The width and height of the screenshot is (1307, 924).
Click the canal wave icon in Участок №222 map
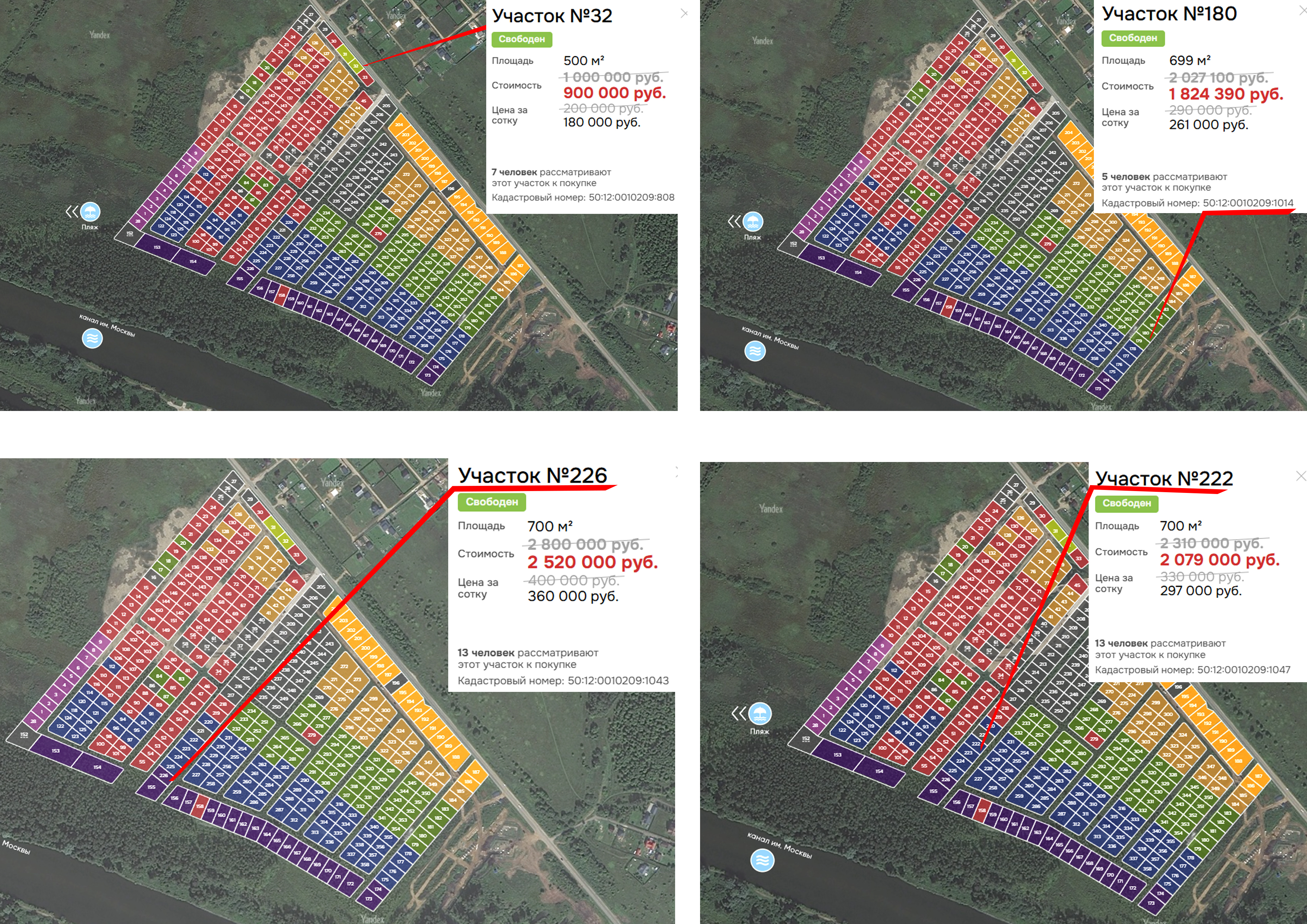pyautogui.click(x=762, y=860)
